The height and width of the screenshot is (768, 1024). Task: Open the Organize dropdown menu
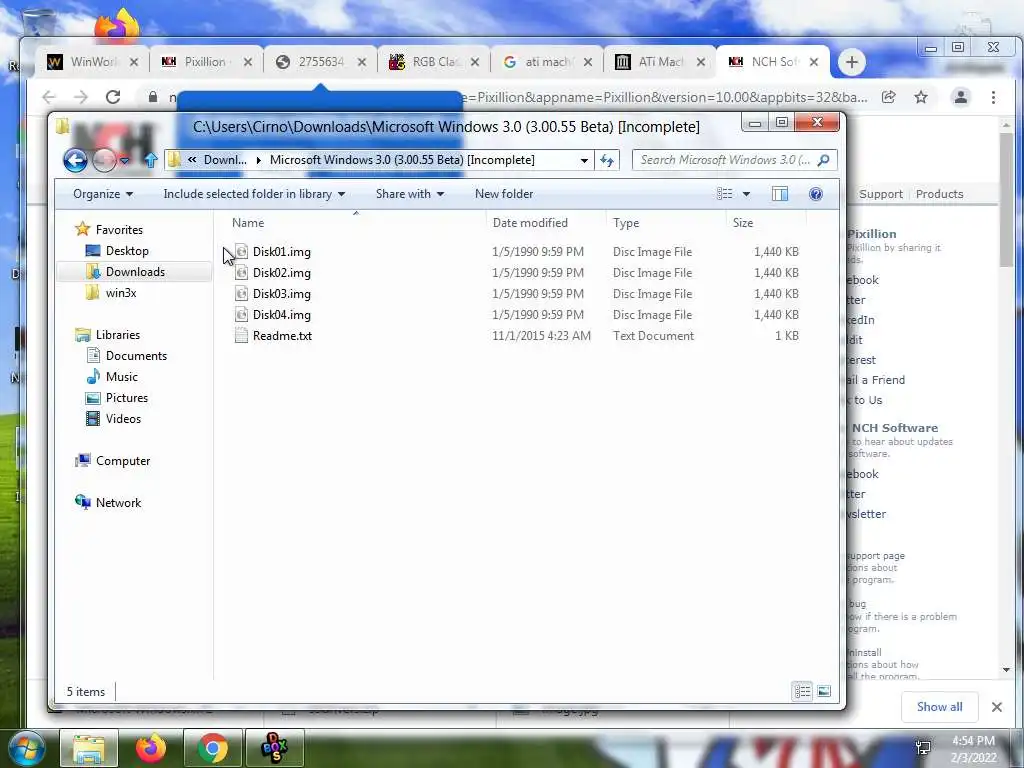[x=103, y=194]
